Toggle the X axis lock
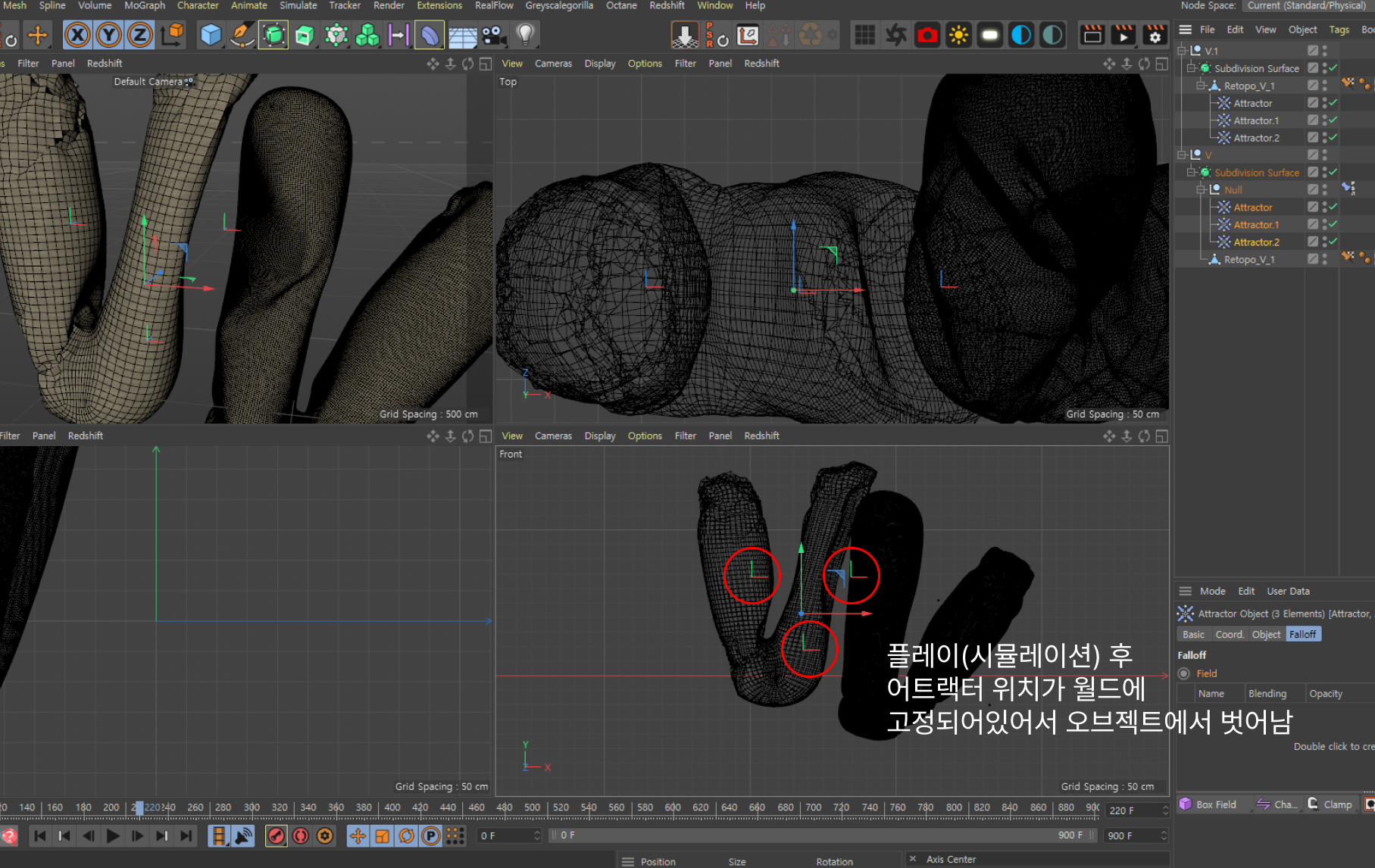The height and width of the screenshot is (868, 1375). click(78, 35)
